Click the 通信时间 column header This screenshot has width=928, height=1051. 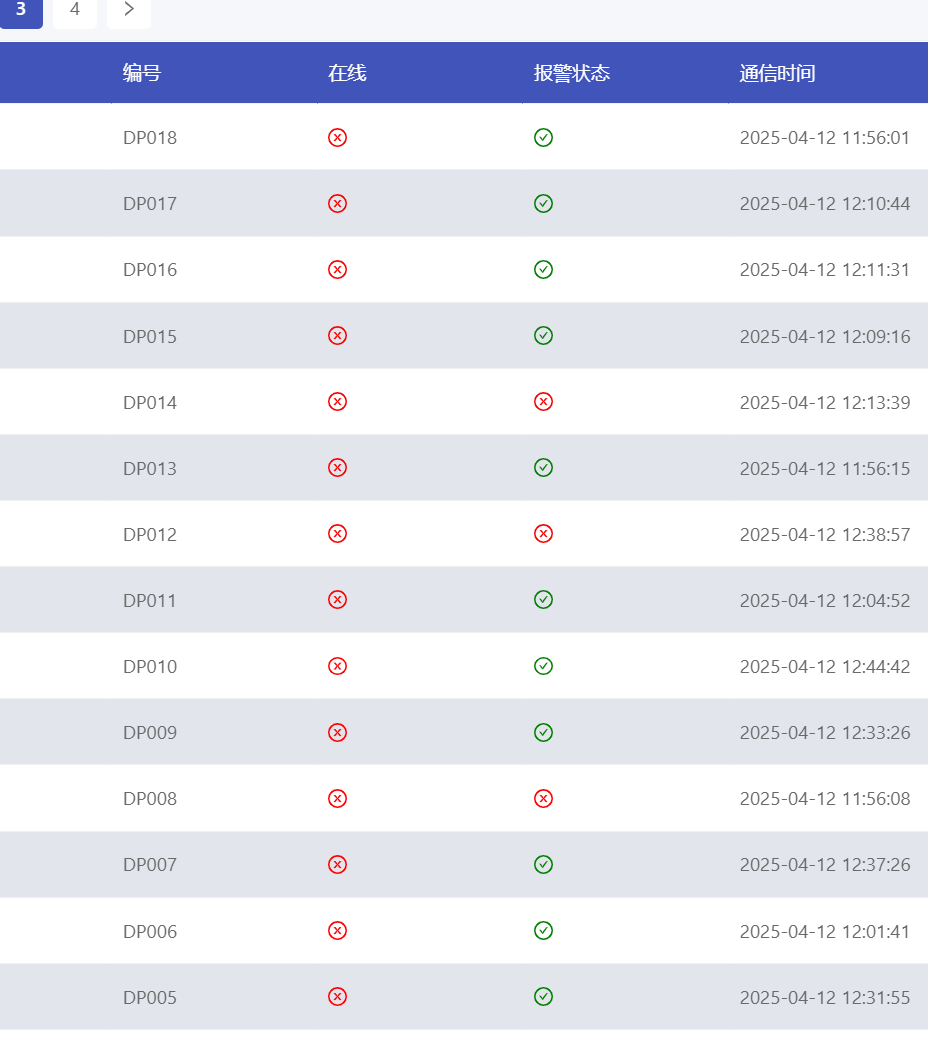pyautogui.click(x=778, y=72)
